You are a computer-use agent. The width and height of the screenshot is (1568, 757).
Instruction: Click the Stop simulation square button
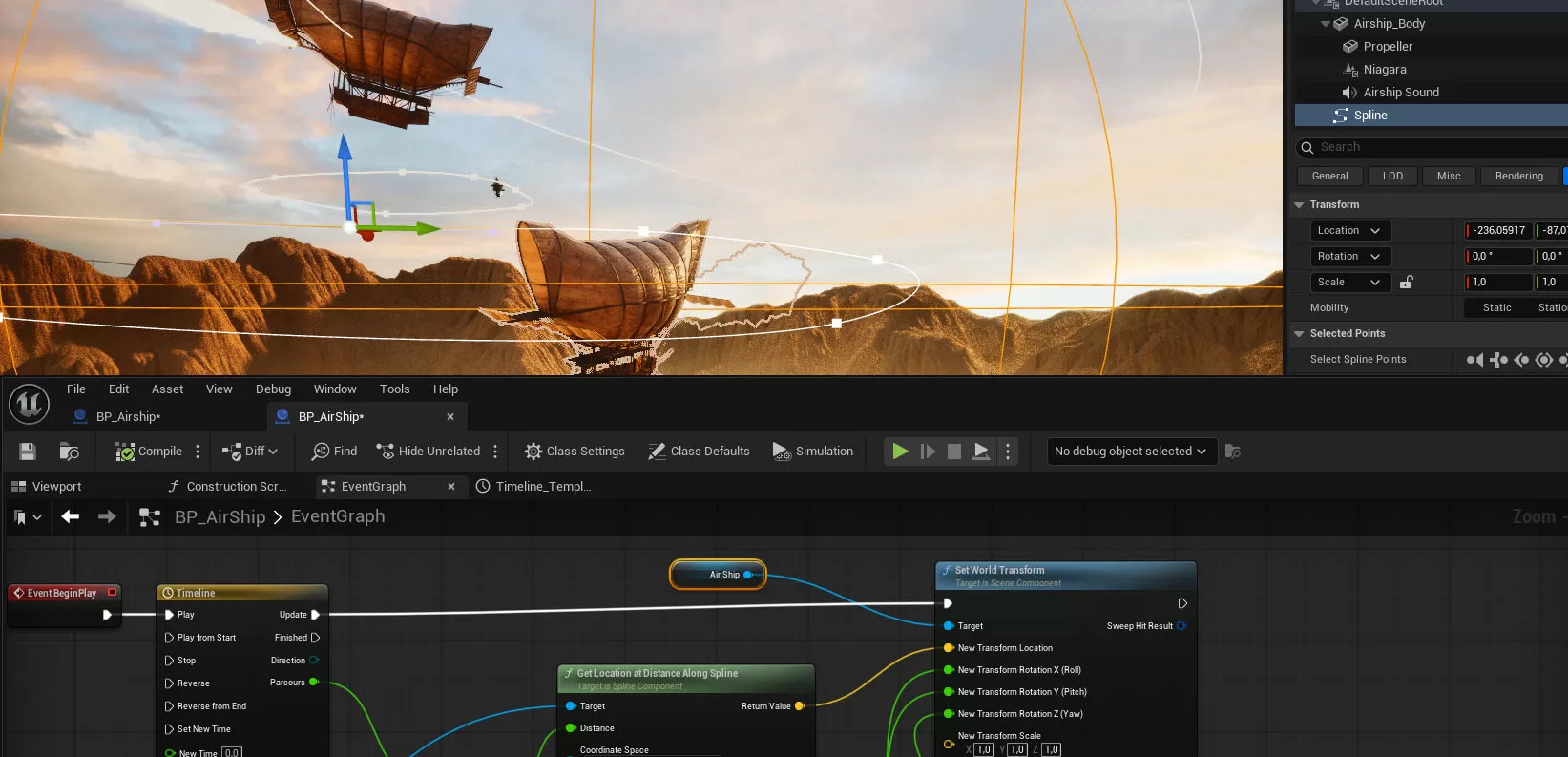(953, 452)
